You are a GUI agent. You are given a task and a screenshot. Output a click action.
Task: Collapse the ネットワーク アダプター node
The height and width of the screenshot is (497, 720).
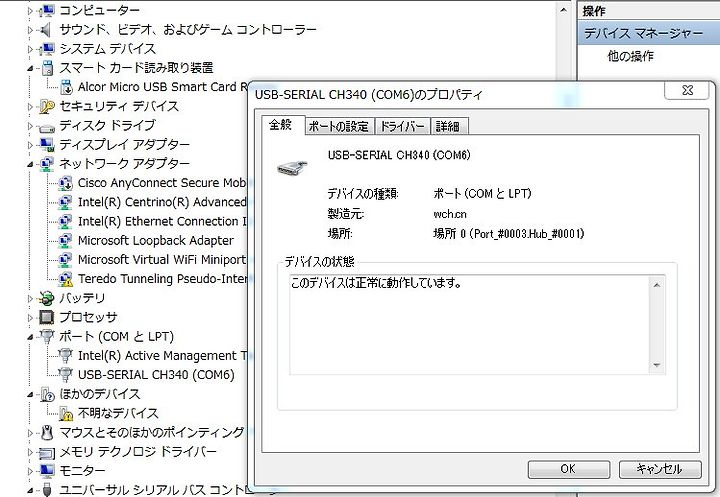tap(31, 164)
